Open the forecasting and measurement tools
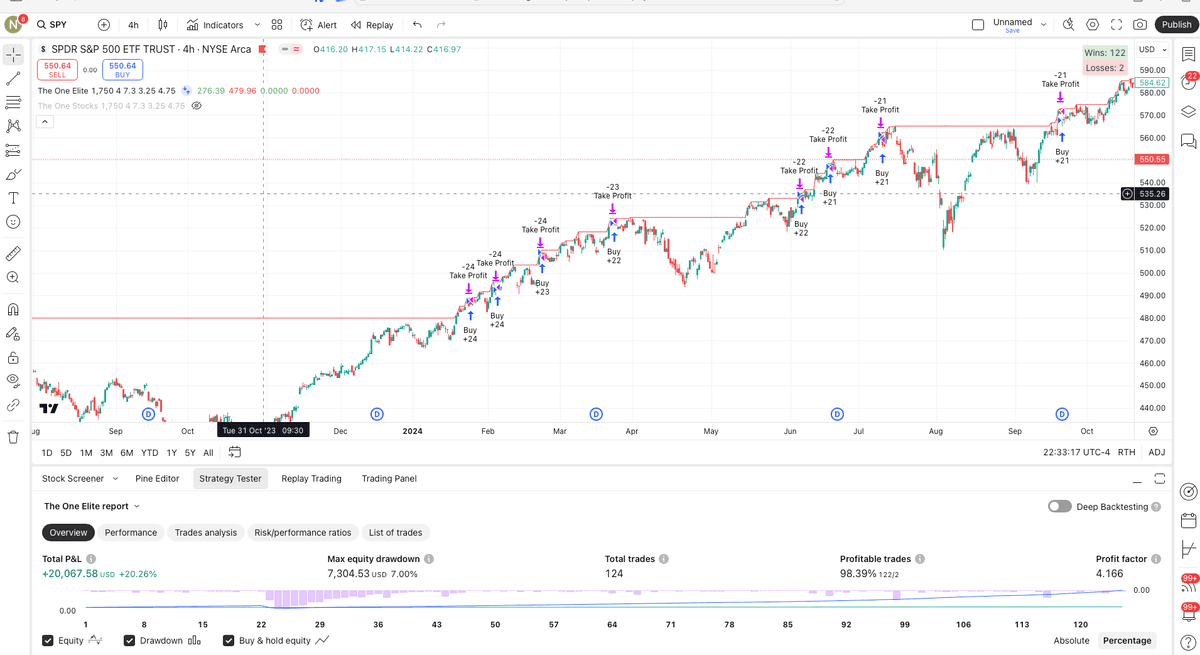The width and height of the screenshot is (1200, 655). [x=13, y=151]
